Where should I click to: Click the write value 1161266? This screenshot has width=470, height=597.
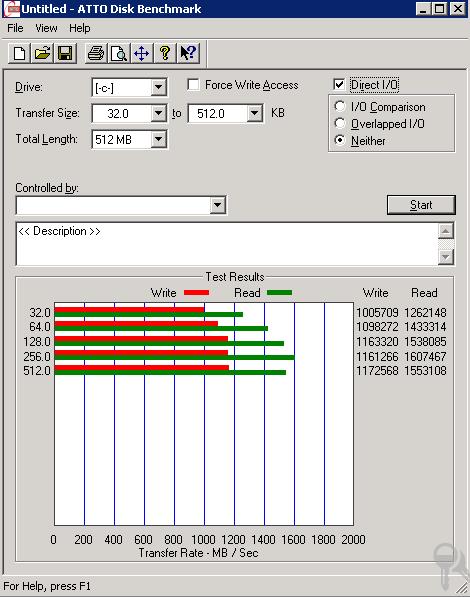[377, 356]
